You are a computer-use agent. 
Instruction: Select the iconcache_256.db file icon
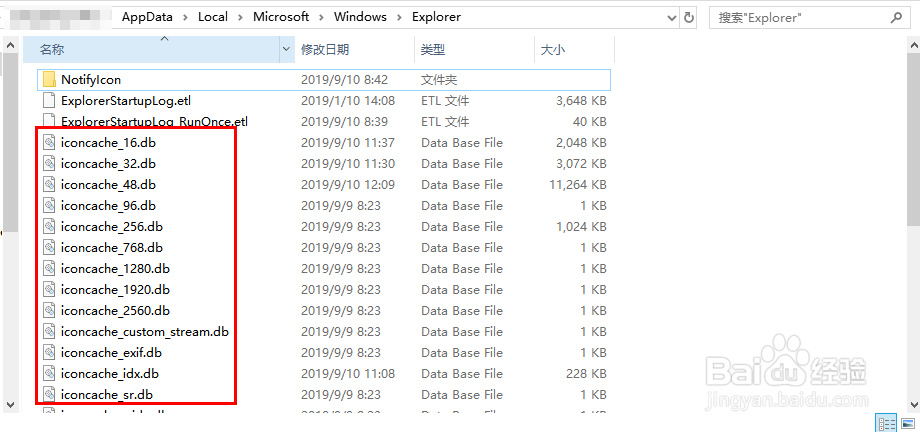click(49, 227)
